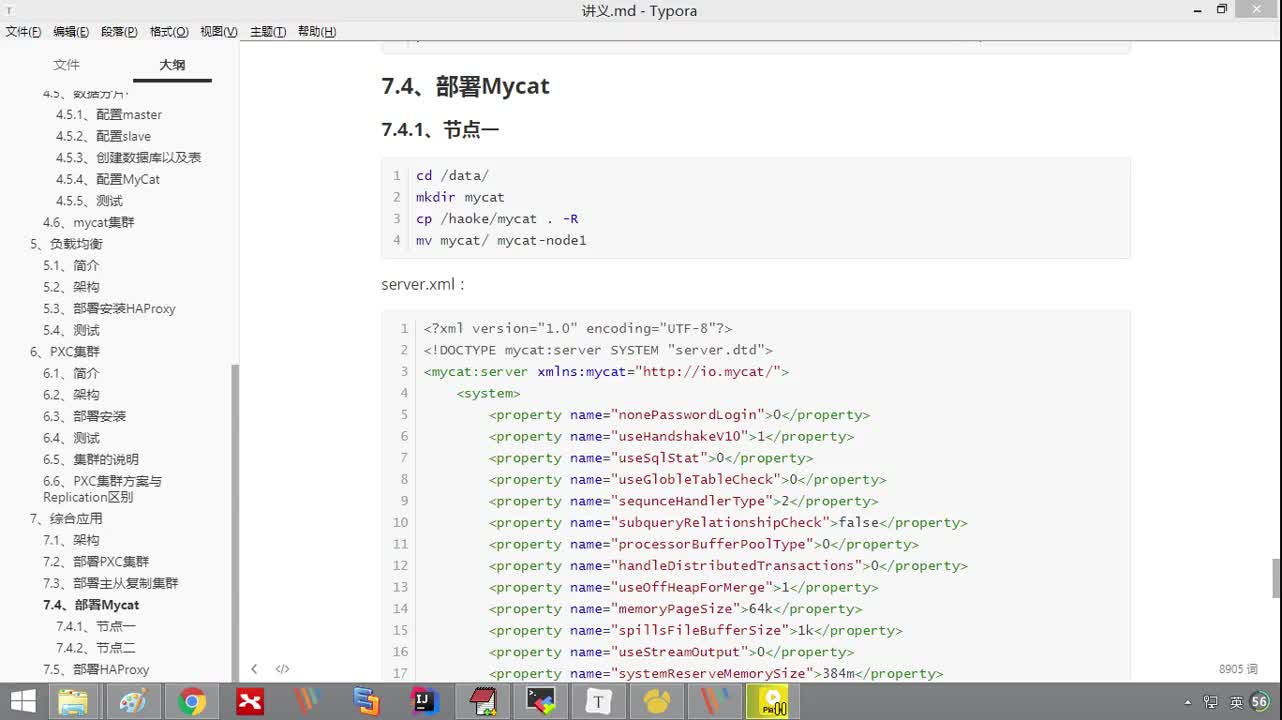The image size is (1282, 720).
Task: Launch the Paint palette app in taskbar
Action: (132, 702)
